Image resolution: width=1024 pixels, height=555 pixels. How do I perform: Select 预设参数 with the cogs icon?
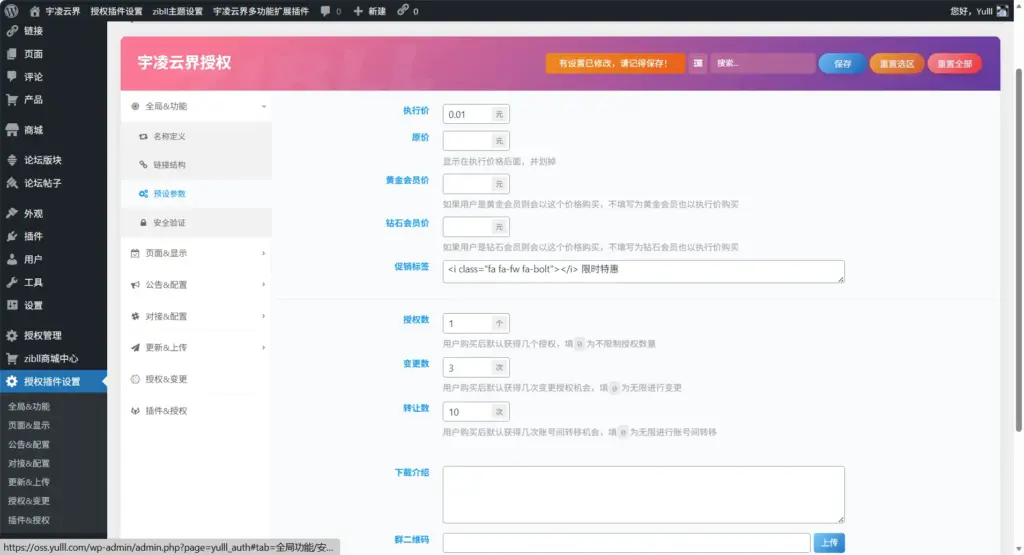(196, 194)
